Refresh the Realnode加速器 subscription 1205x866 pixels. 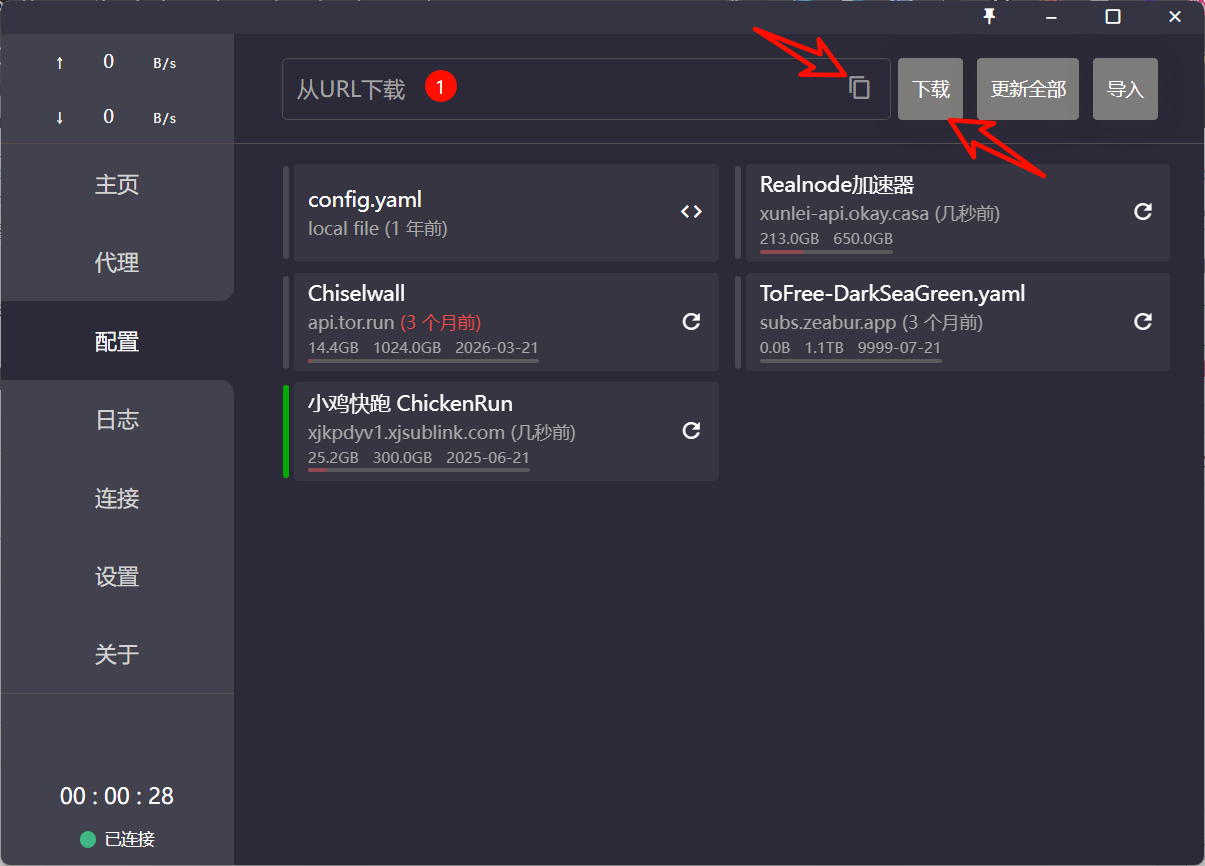1143,212
